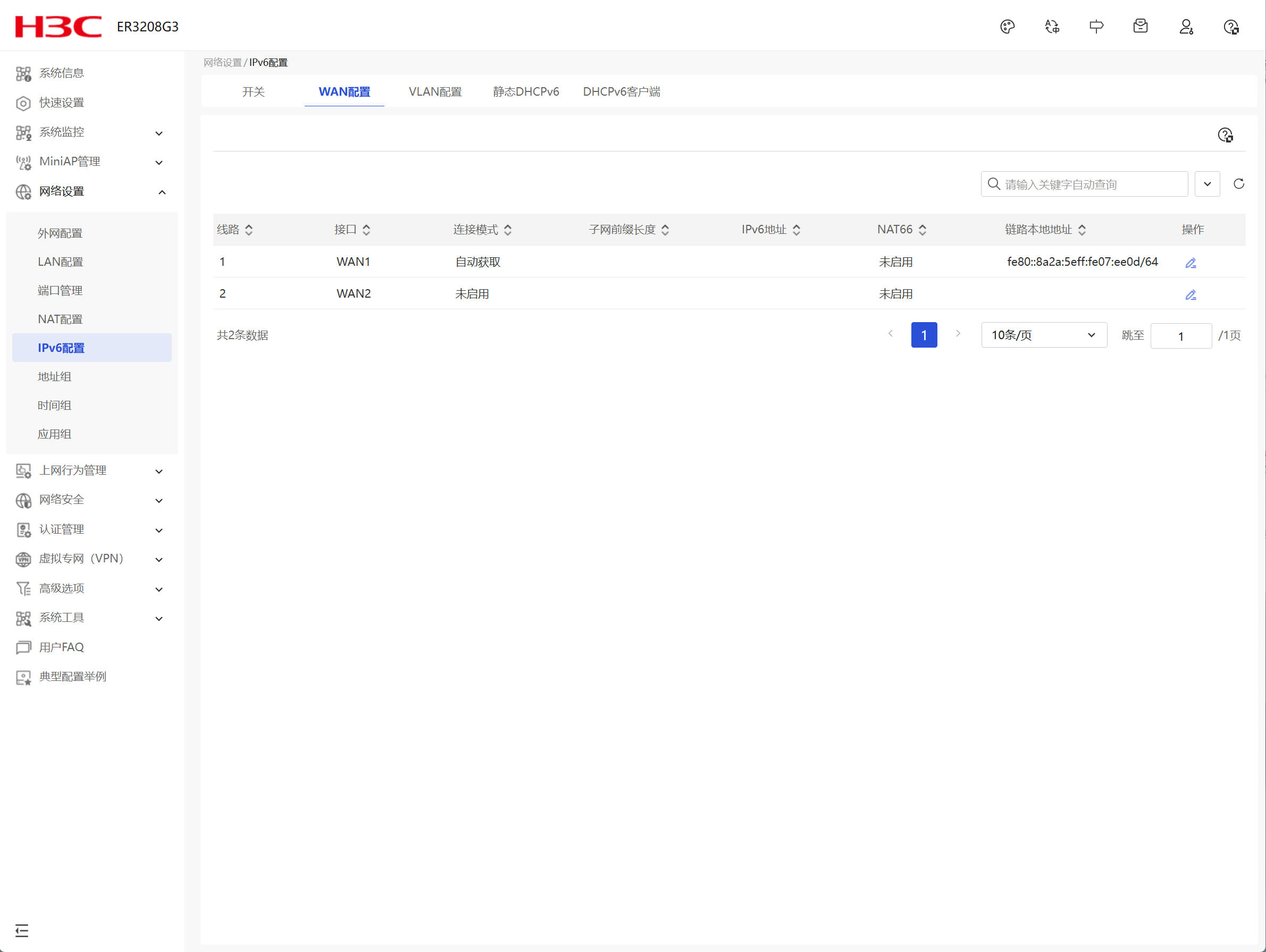Open the 10条/页 page size dropdown
This screenshot has height=952, width=1266.
pyautogui.click(x=1043, y=335)
